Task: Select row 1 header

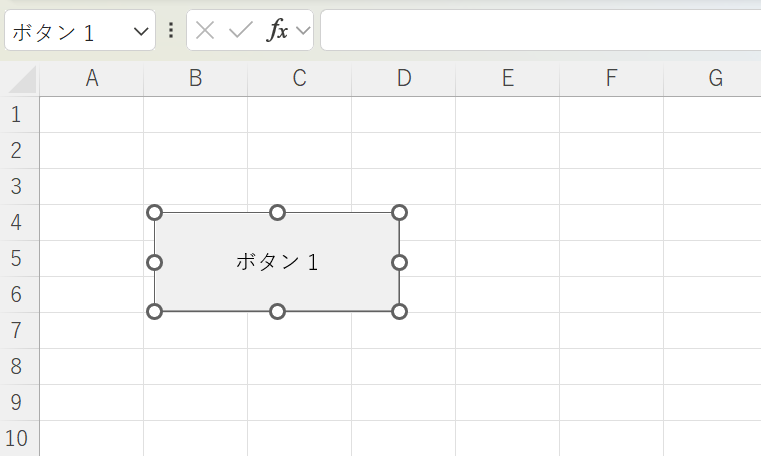Action: (16, 115)
